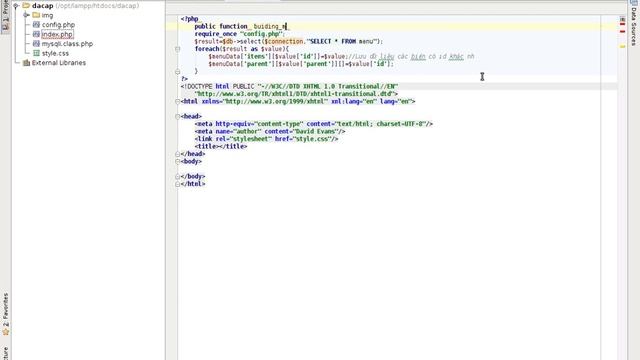Click the $connection variable in code

pyautogui.click(x=284, y=42)
